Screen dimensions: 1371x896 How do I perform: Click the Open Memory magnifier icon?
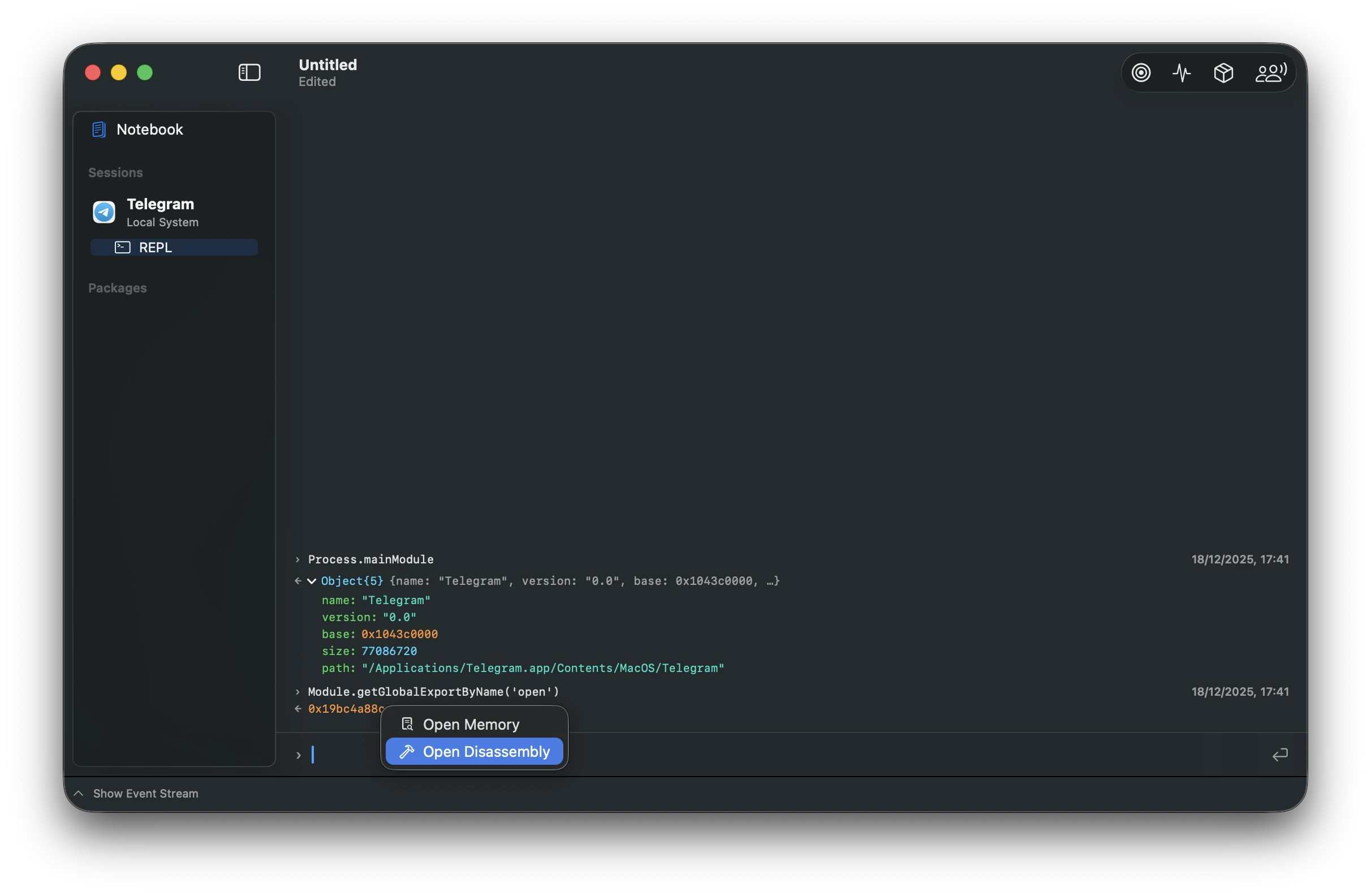pyautogui.click(x=407, y=724)
